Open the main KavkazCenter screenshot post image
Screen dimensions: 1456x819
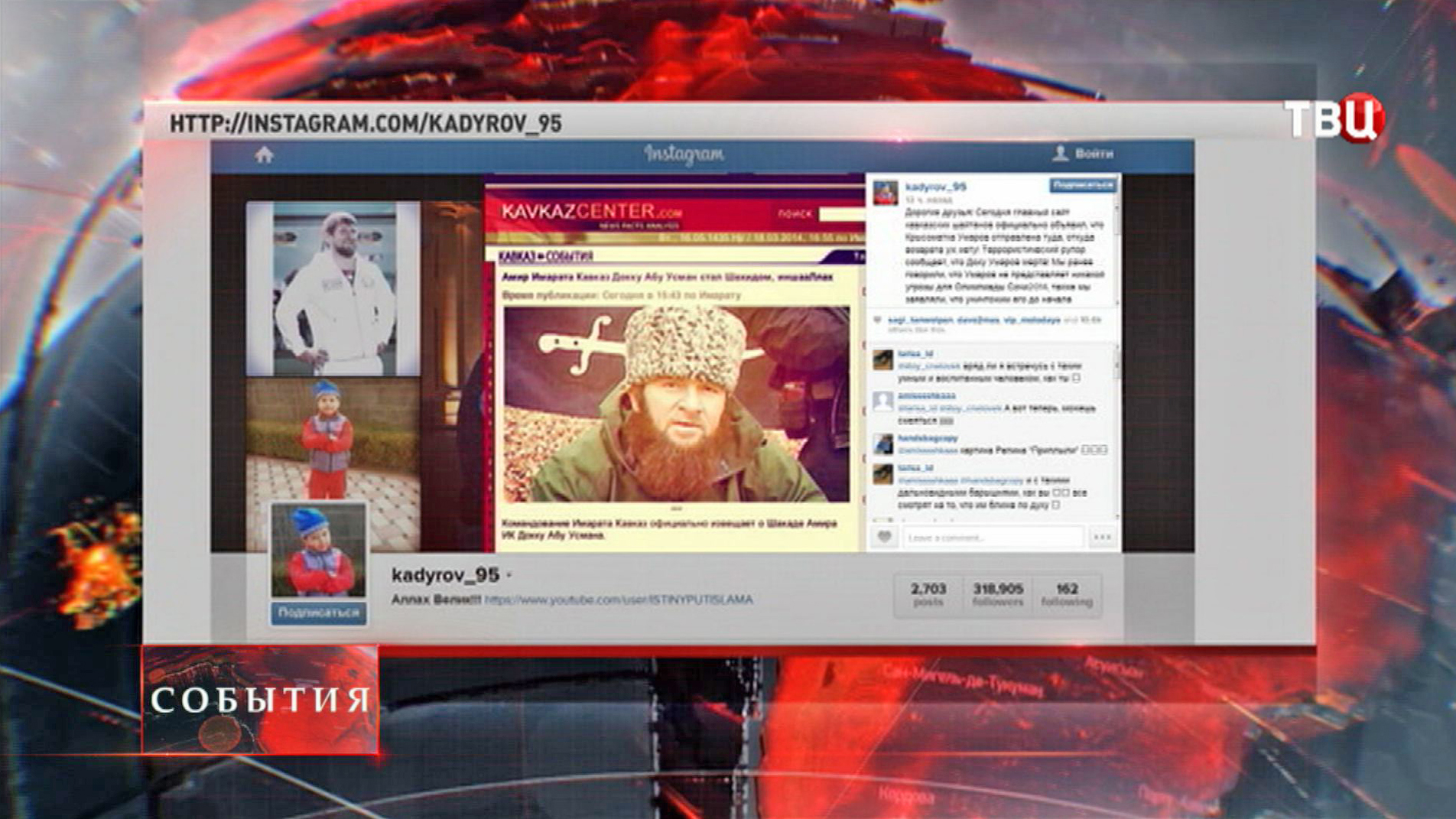click(x=674, y=362)
